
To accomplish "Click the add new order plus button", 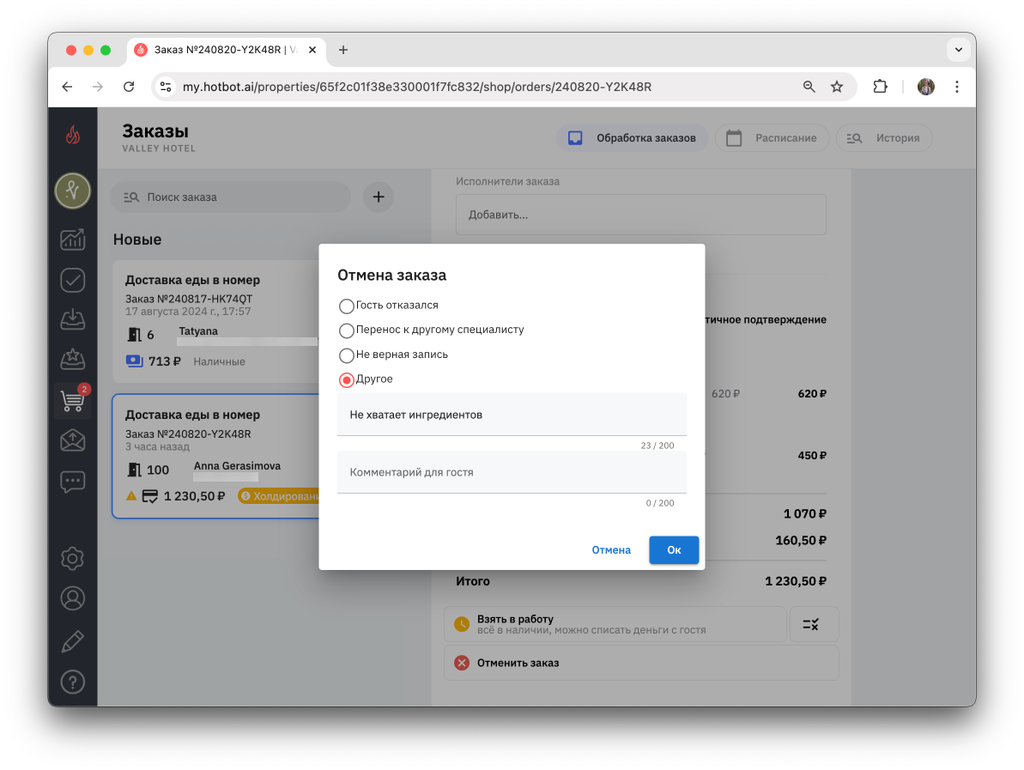I will pyautogui.click(x=378, y=197).
